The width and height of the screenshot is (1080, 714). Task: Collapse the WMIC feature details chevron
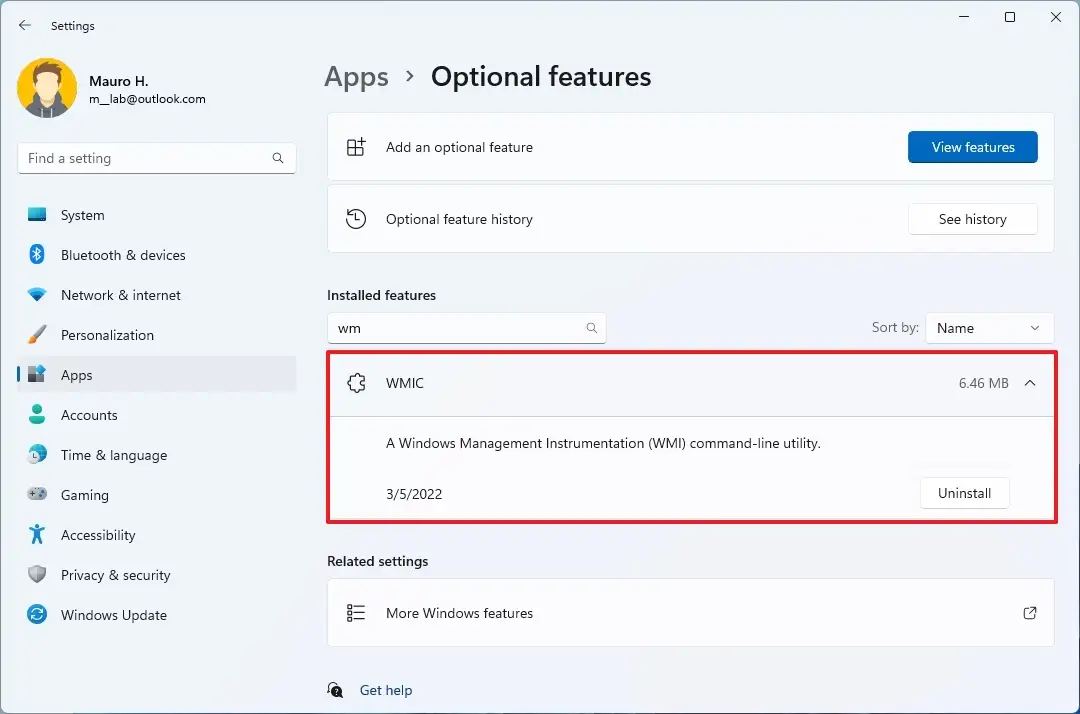pos(1030,383)
